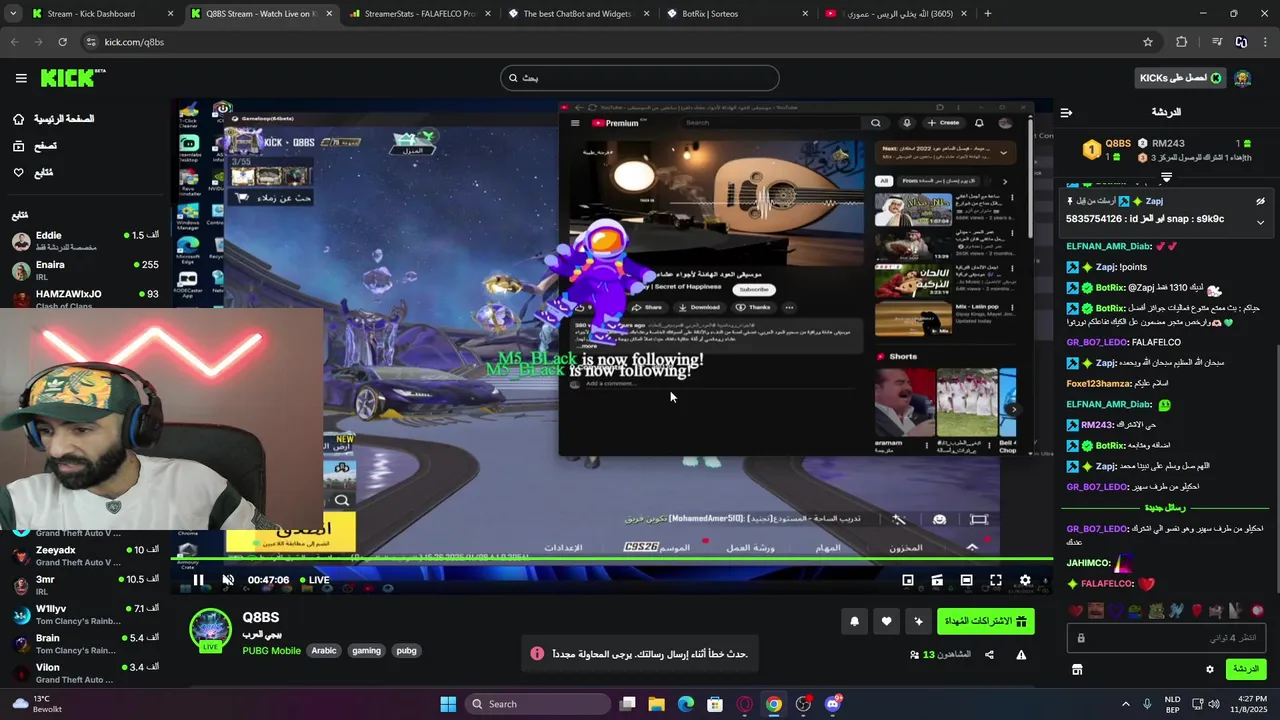Screen dimensions: 1280x720
Task: Switch to The best ChatBot and Widgets tab
Action: tap(577, 14)
